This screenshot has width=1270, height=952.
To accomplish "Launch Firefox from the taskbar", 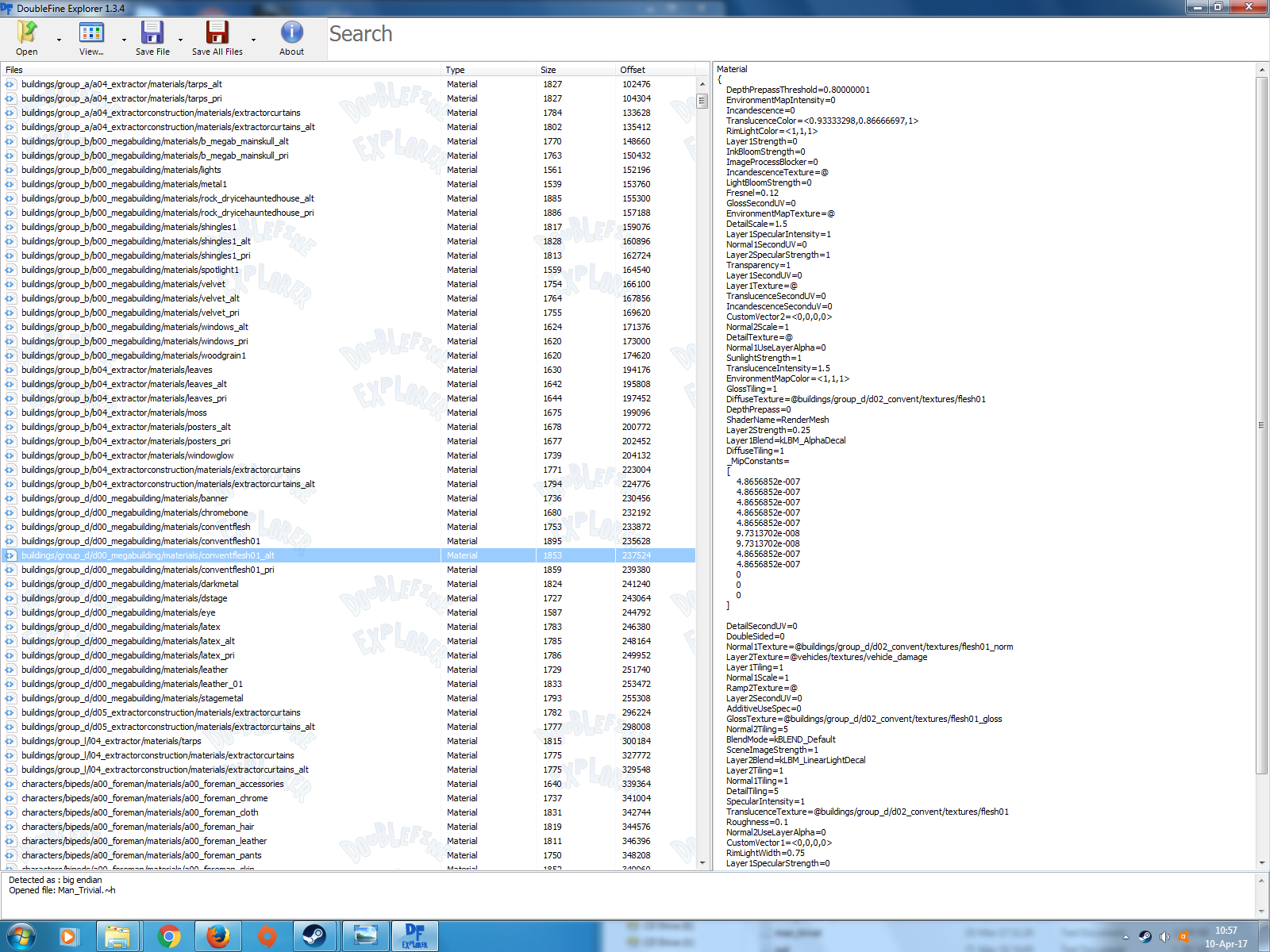I will pyautogui.click(x=217, y=937).
